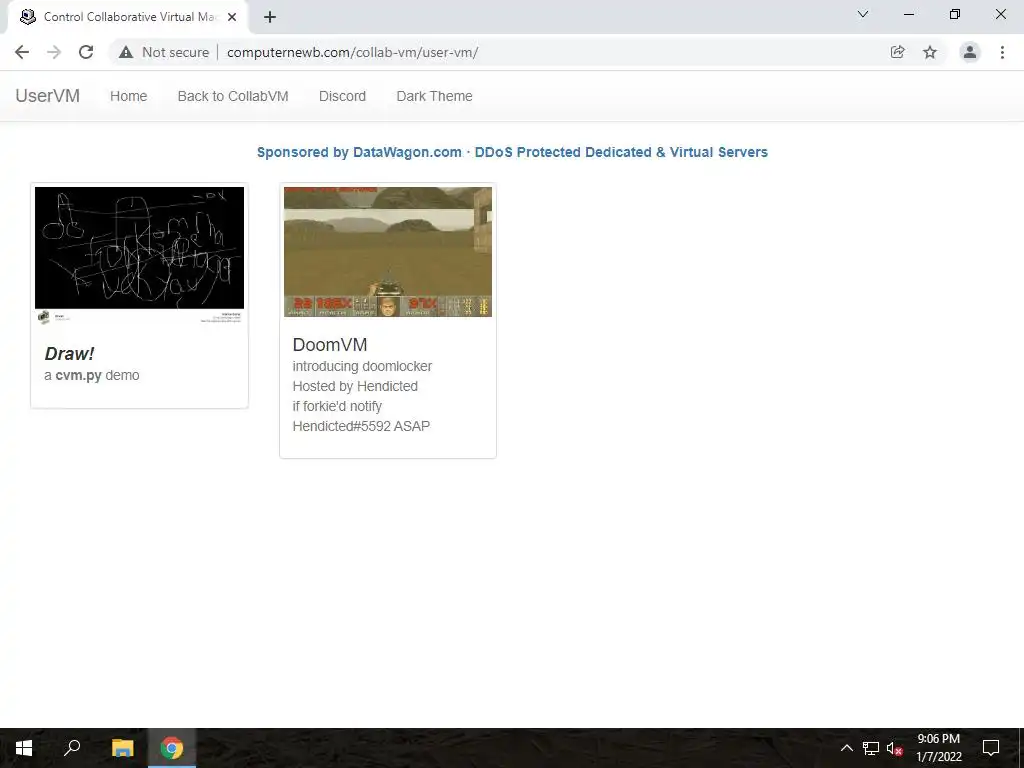Click 'Hosted by Hendicted' text

(355, 386)
